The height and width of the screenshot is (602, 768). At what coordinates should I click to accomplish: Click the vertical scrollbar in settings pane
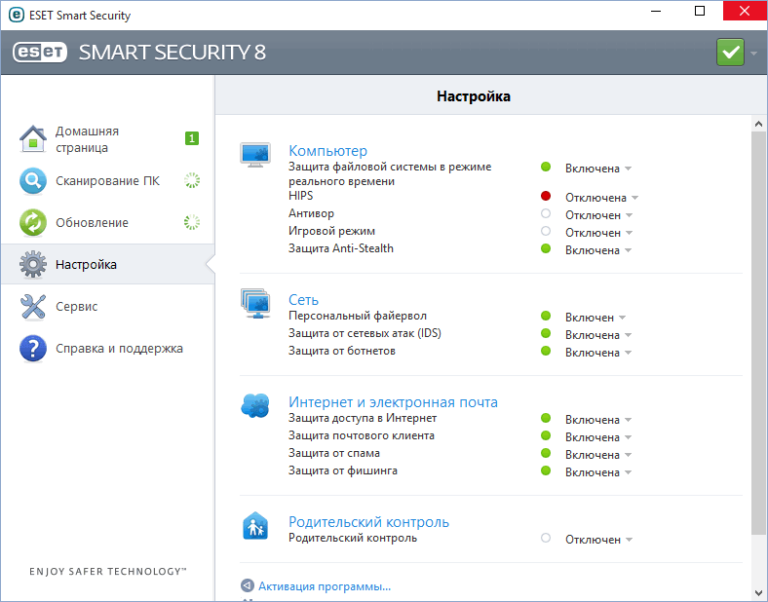pos(759,300)
